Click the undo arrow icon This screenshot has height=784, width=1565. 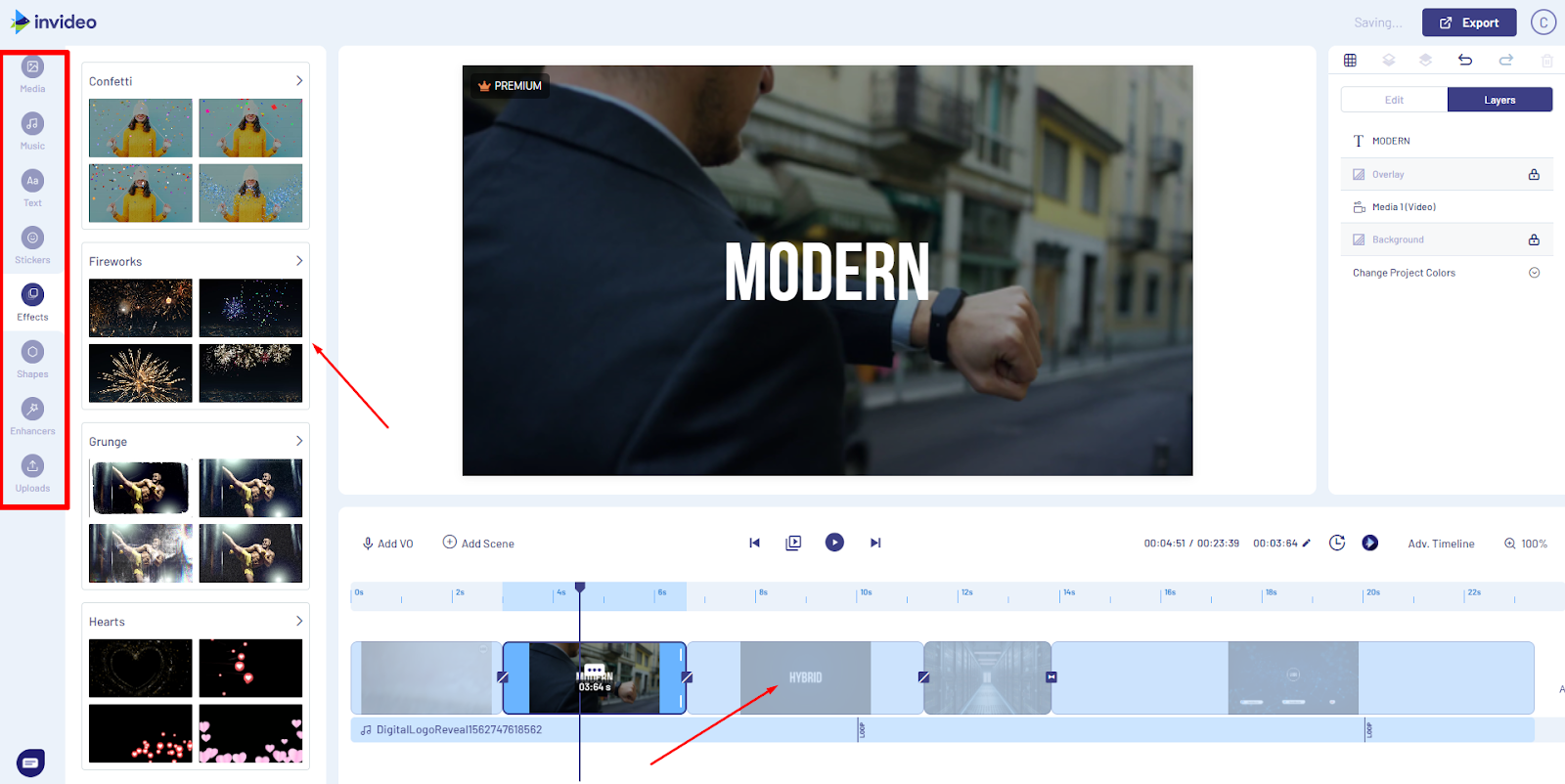(x=1465, y=61)
